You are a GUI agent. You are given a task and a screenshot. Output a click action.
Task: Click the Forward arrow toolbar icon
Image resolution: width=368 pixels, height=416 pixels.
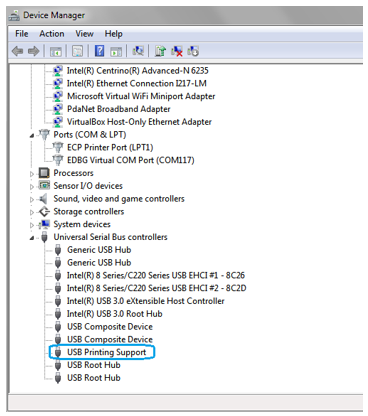(x=33, y=51)
